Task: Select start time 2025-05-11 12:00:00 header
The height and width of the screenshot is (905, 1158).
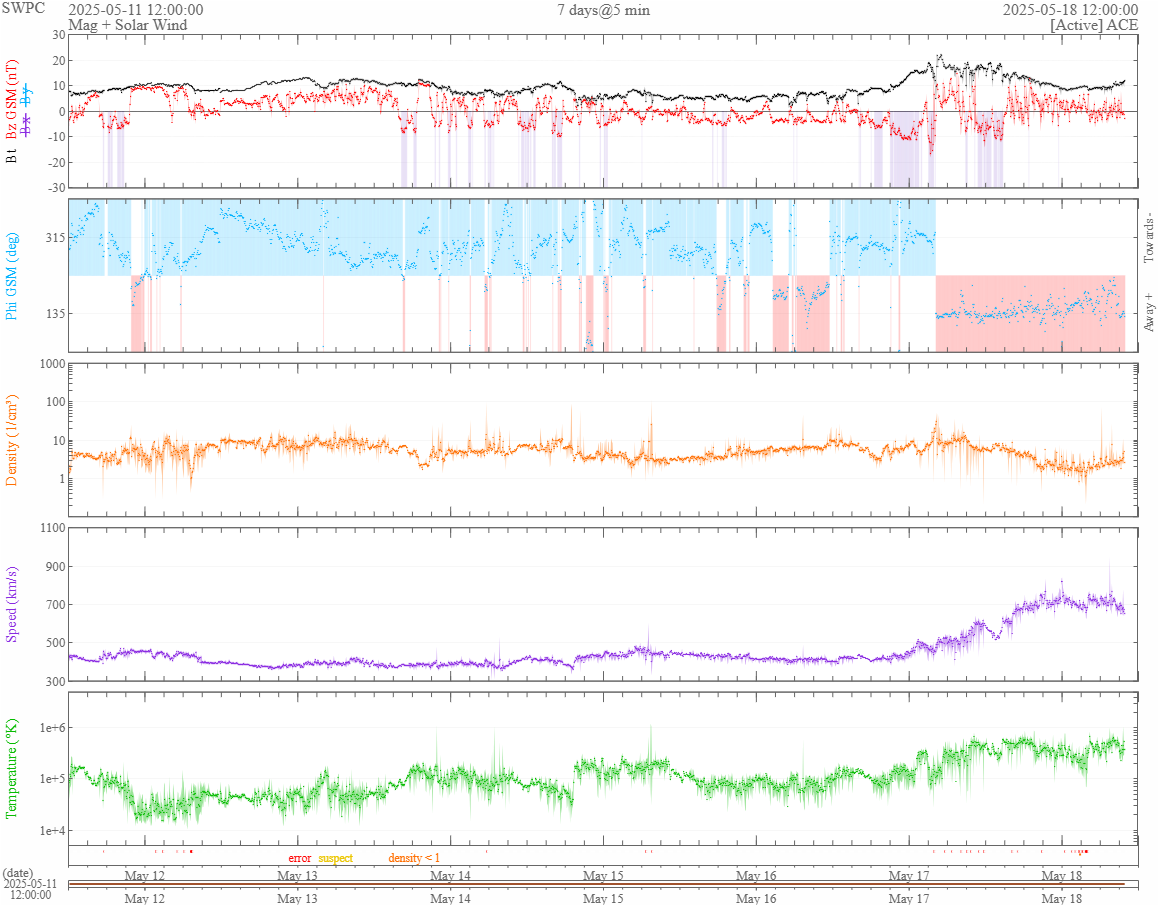Action: (x=136, y=10)
